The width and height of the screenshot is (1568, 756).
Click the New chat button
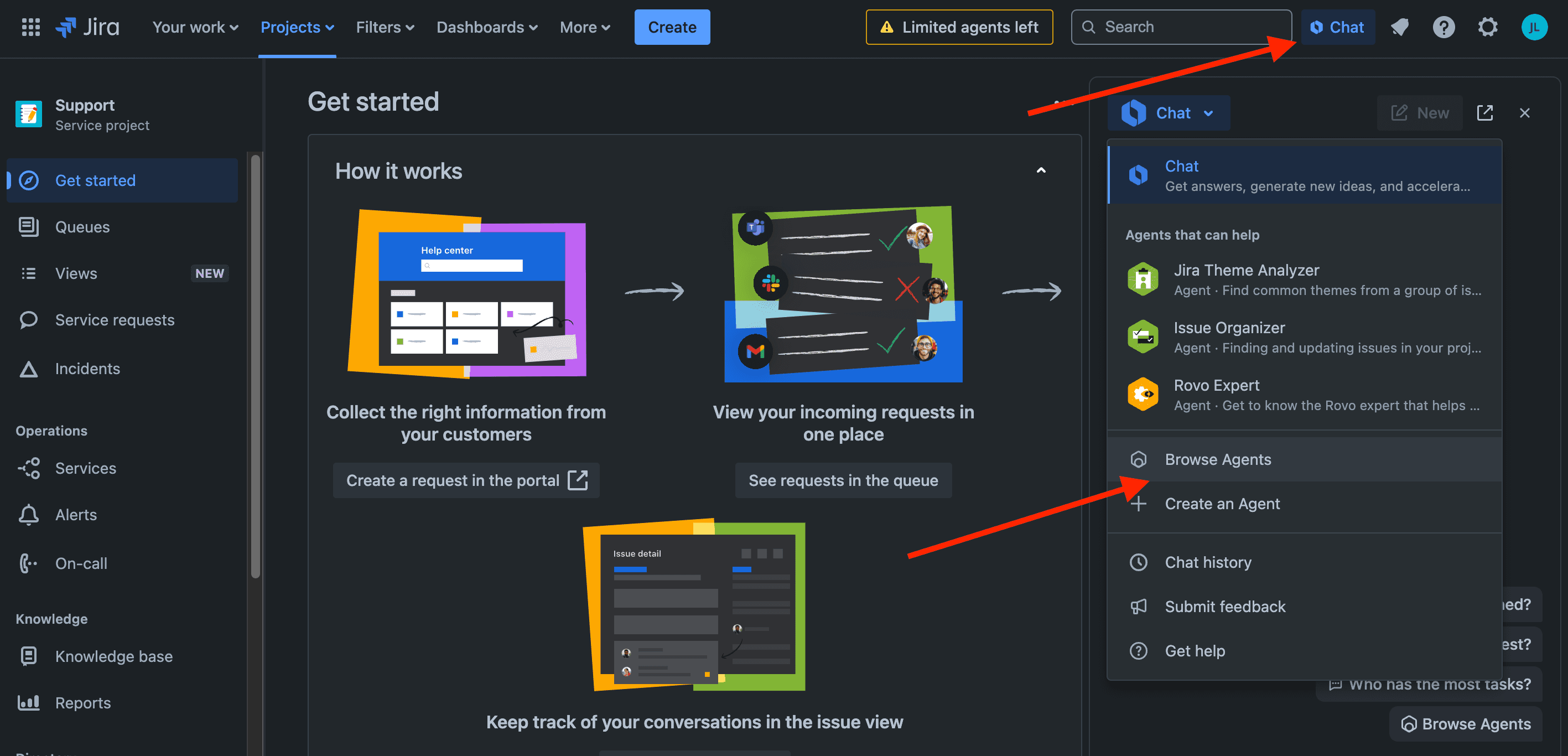(x=1420, y=112)
